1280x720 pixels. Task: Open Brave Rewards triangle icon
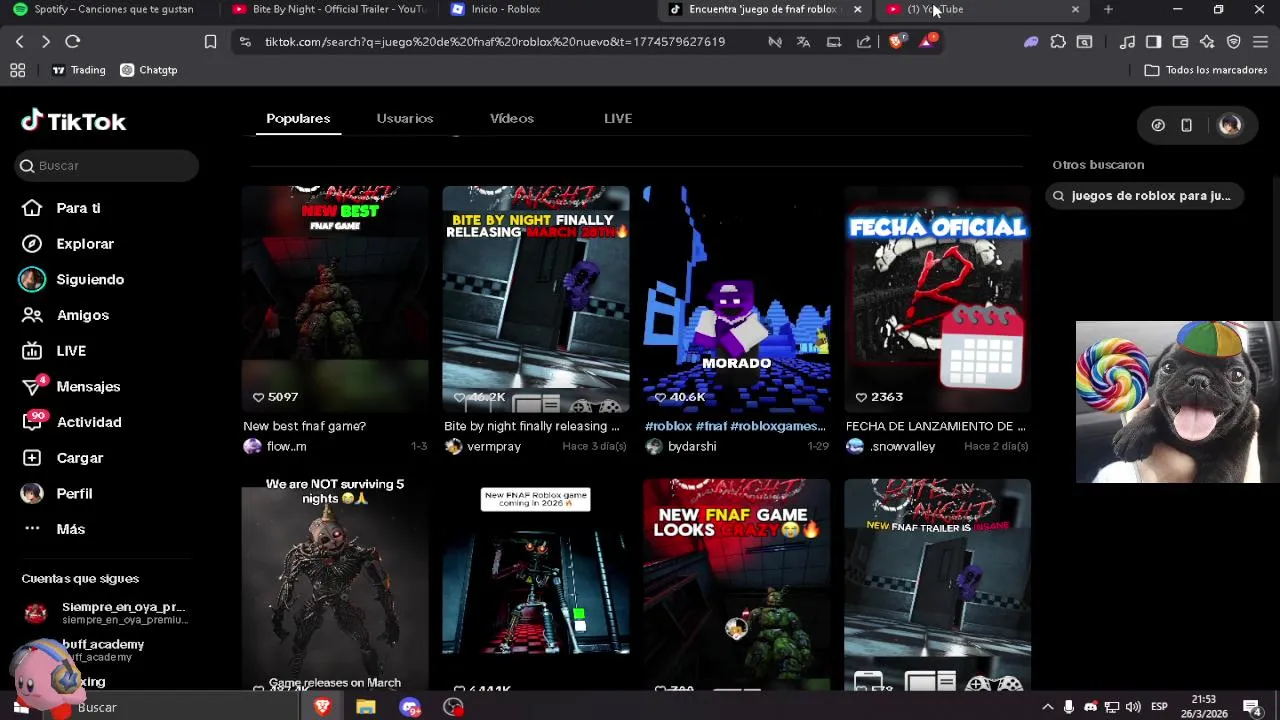(x=929, y=42)
